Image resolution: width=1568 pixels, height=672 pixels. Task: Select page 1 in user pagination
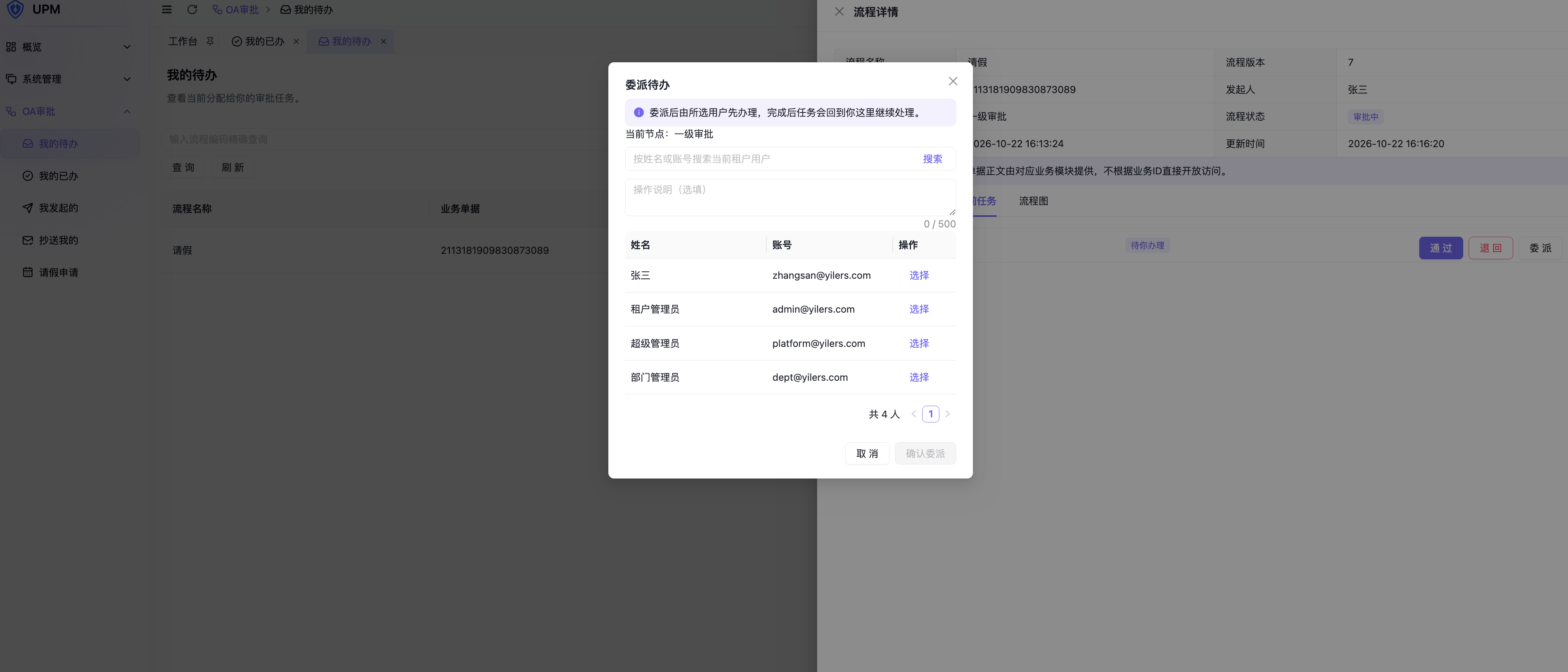pyautogui.click(x=931, y=414)
